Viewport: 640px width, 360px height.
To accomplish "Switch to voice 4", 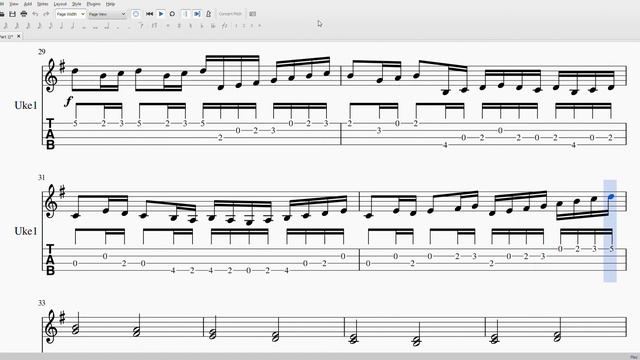I will click(x=260, y=26).
